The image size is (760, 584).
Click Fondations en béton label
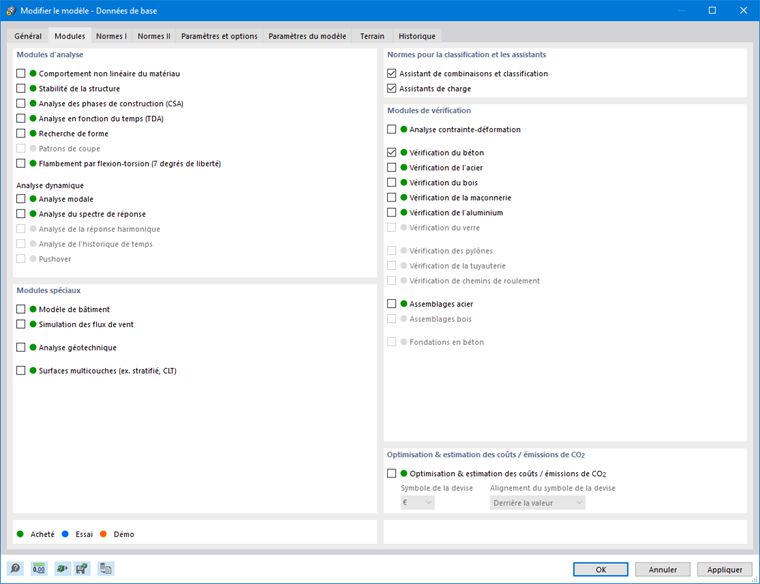click(x=446, y=342)
